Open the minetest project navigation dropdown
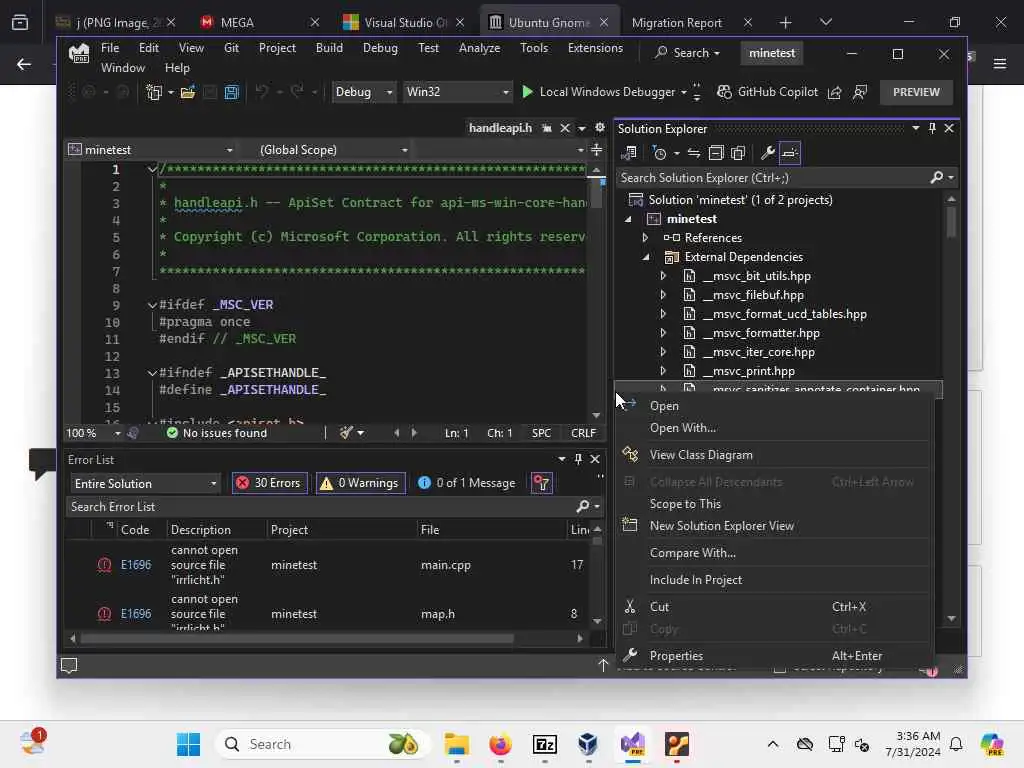 [x=151, y=150]
